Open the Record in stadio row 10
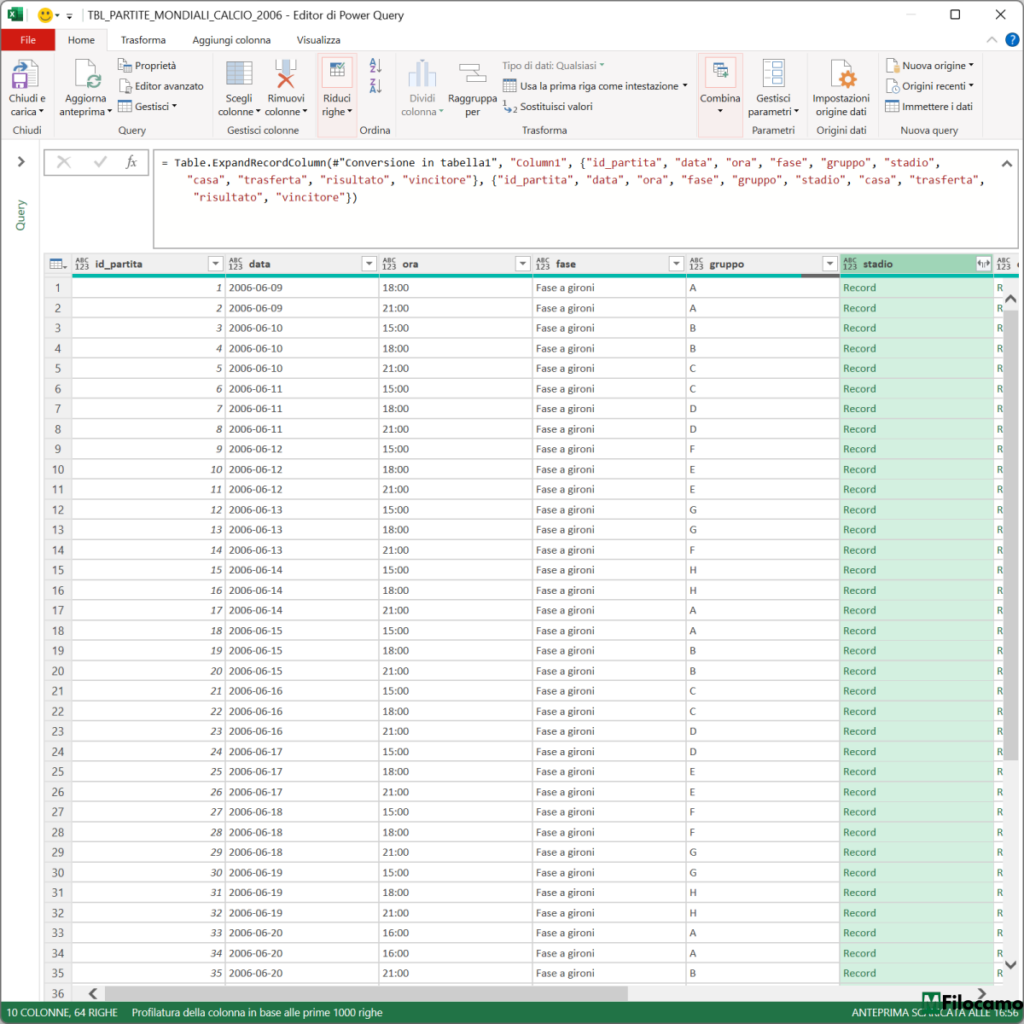Viewport: 1024px width, 1024px height. tap(859, 470)
